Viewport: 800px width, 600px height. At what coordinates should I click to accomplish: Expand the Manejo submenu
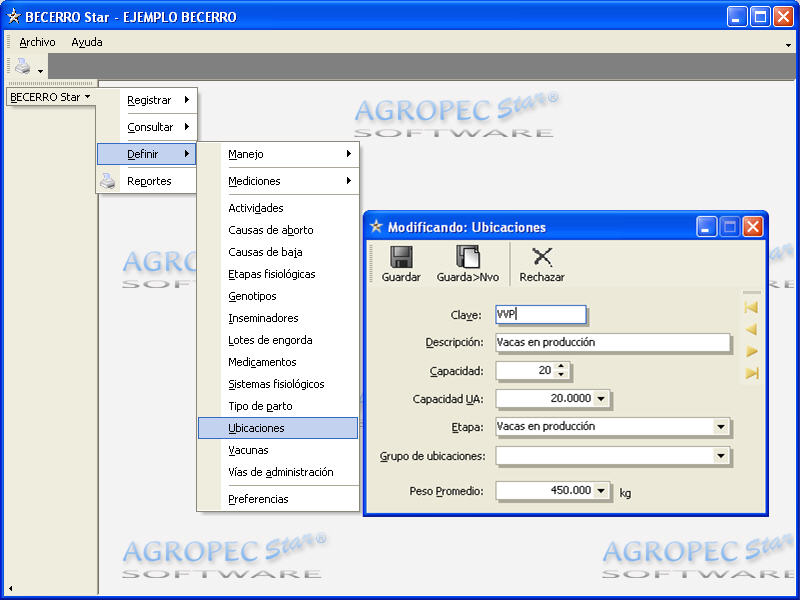(278, 154)
